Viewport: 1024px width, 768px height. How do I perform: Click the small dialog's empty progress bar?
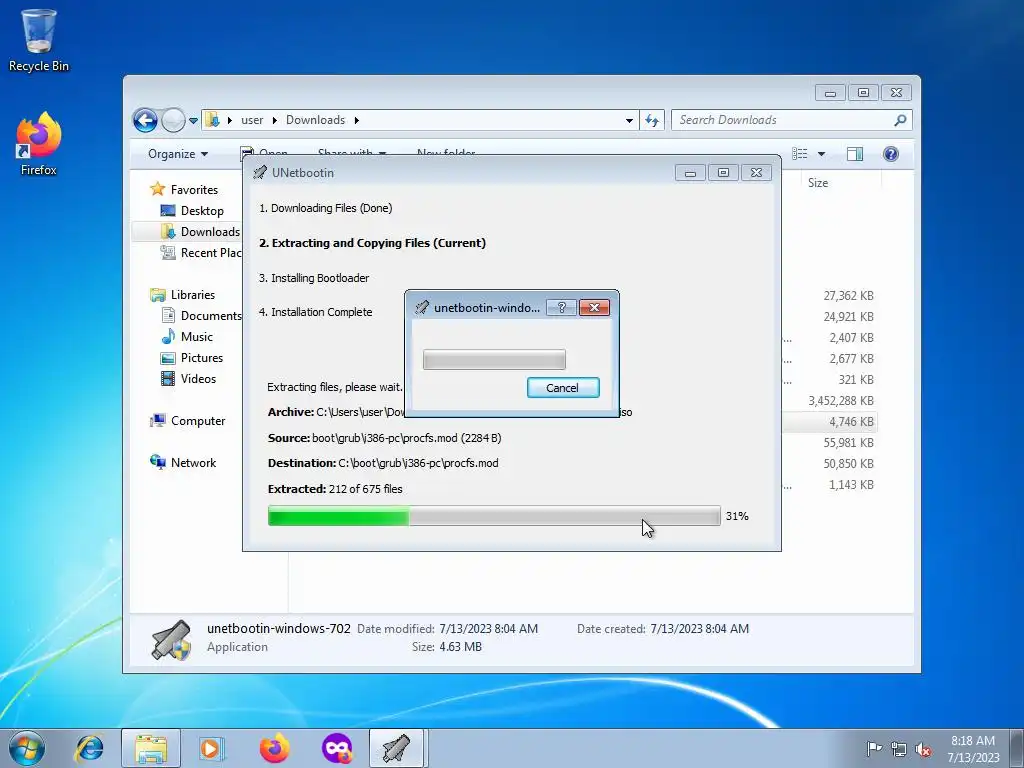tap(494, 359)
